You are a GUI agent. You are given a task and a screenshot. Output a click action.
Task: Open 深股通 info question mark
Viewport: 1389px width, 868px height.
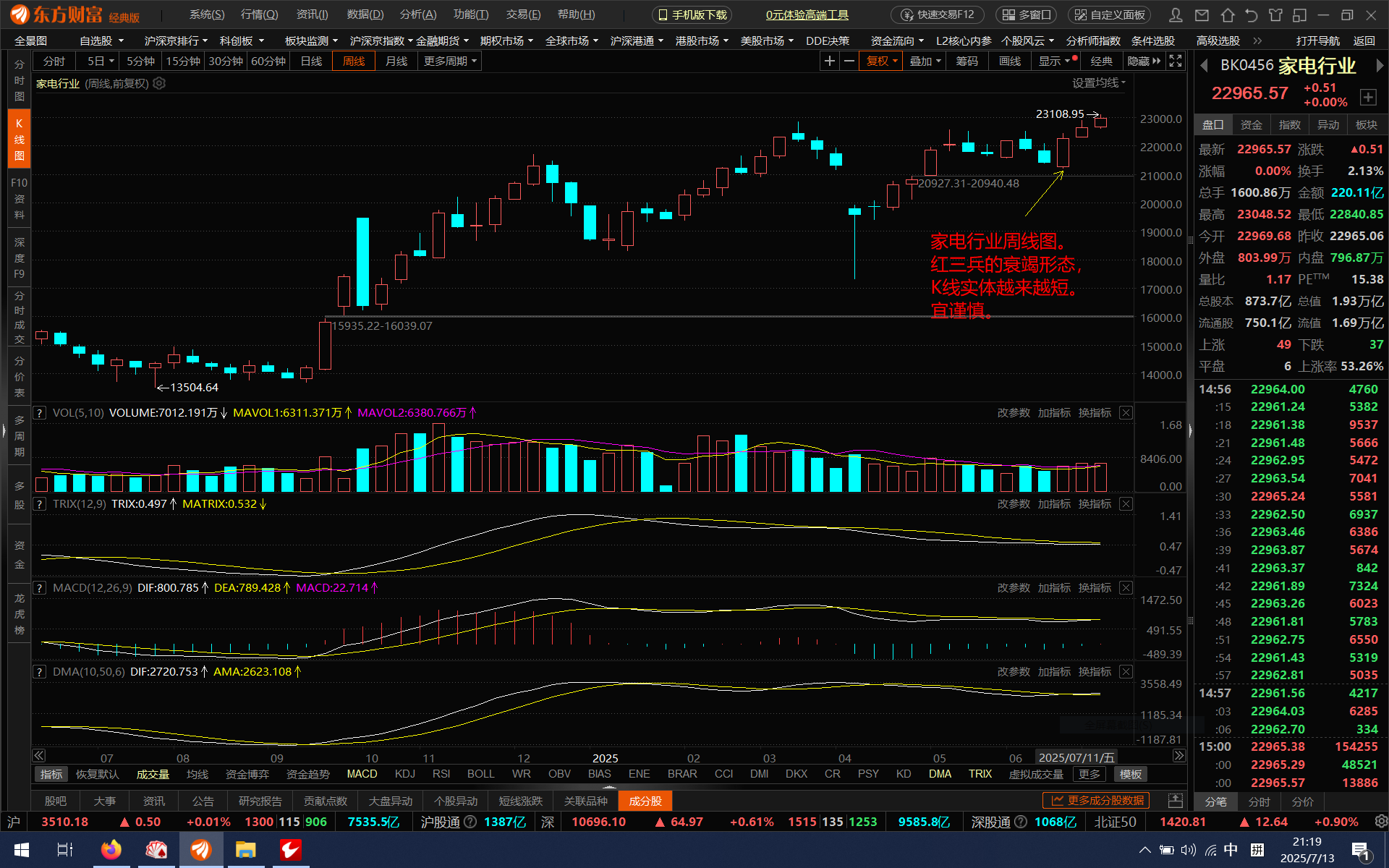pos(1021,822)
